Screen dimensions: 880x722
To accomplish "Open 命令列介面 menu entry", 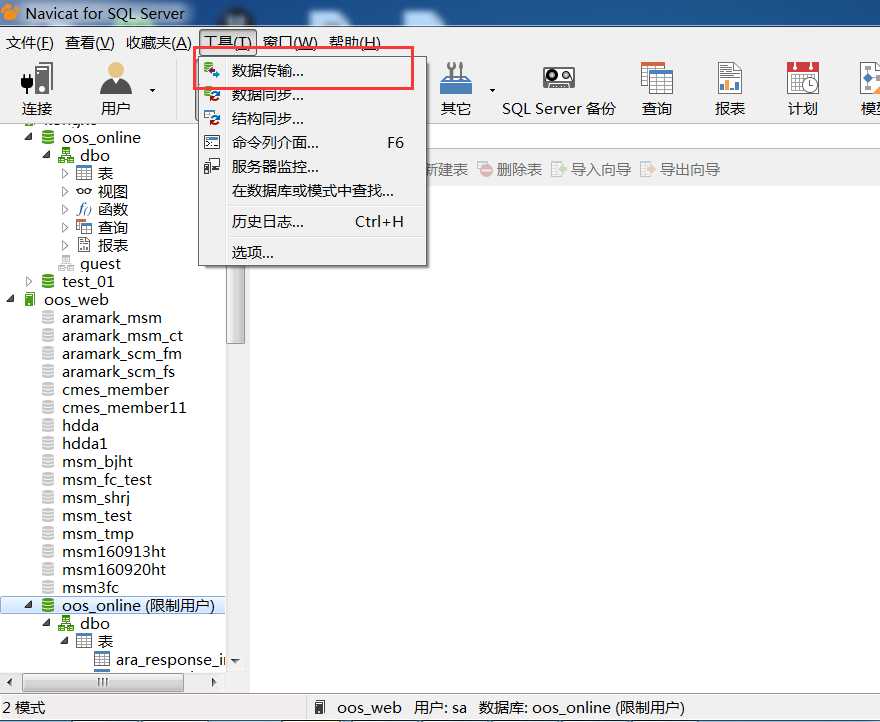I will (x=313, y=143).
